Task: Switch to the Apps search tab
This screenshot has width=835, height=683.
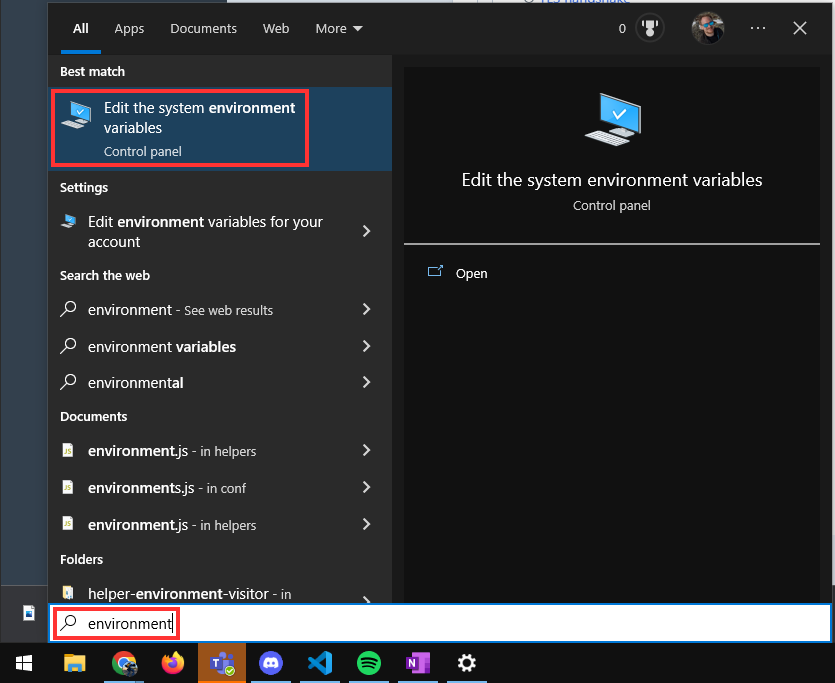Action: [129, 28]
